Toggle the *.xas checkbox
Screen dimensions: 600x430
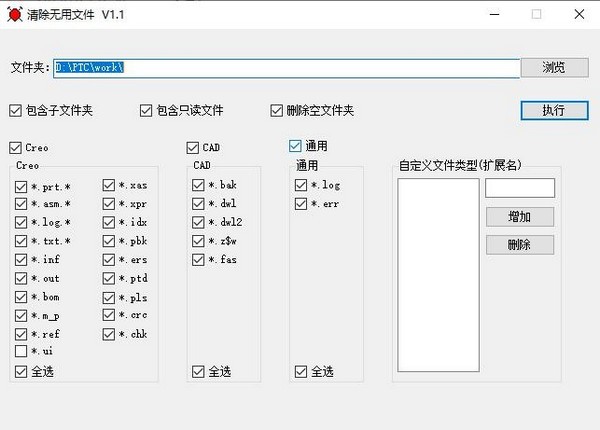pos(109,186)
